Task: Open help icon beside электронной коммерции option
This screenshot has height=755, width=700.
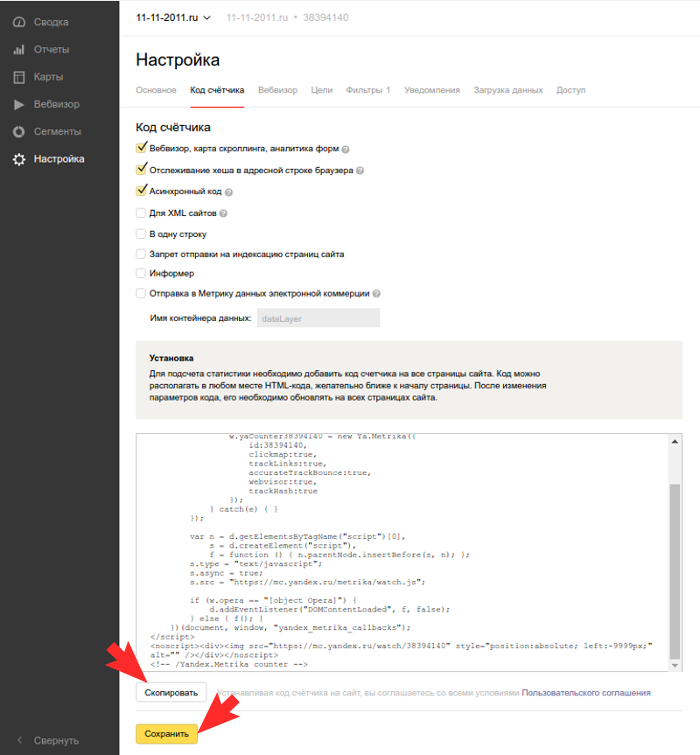Action: pos(376,294)
